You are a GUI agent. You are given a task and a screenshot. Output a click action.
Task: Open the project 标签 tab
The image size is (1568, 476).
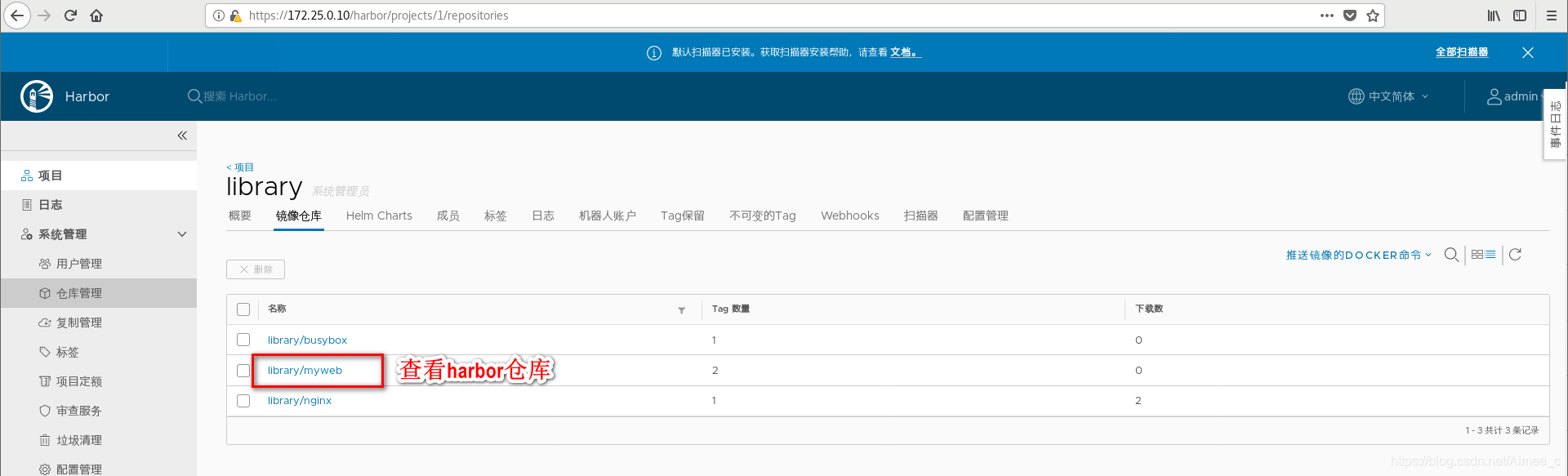[x=496, y=216]
